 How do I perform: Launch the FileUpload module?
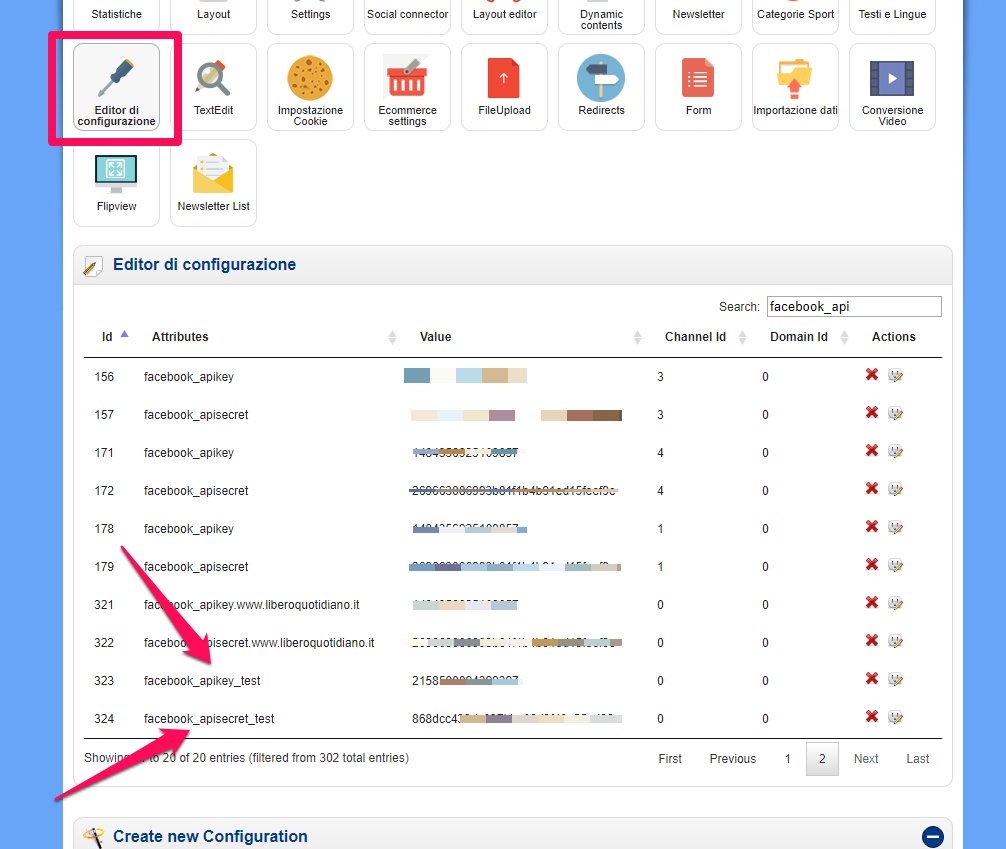(504, 87)
